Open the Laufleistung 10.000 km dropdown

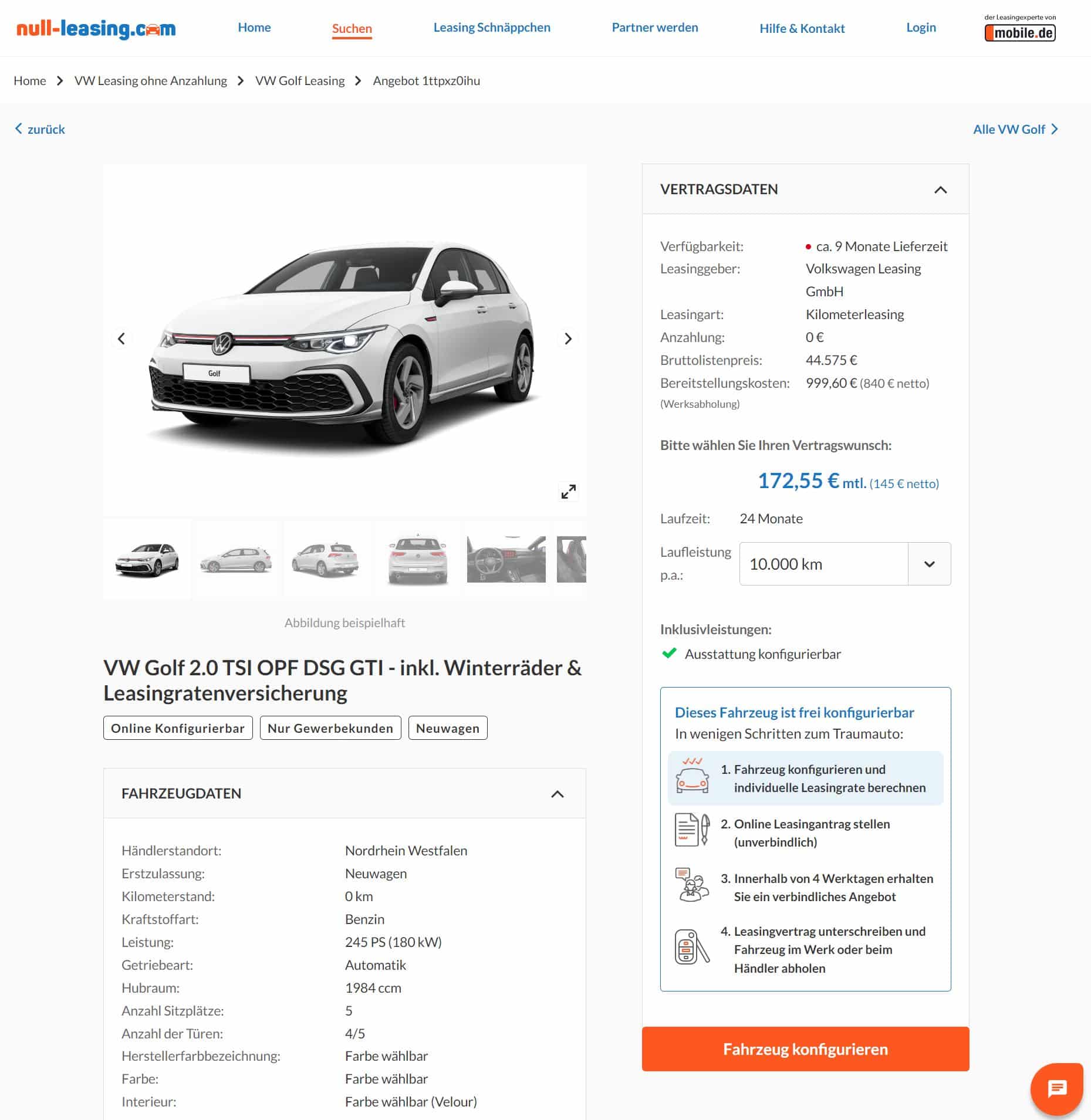845,564
